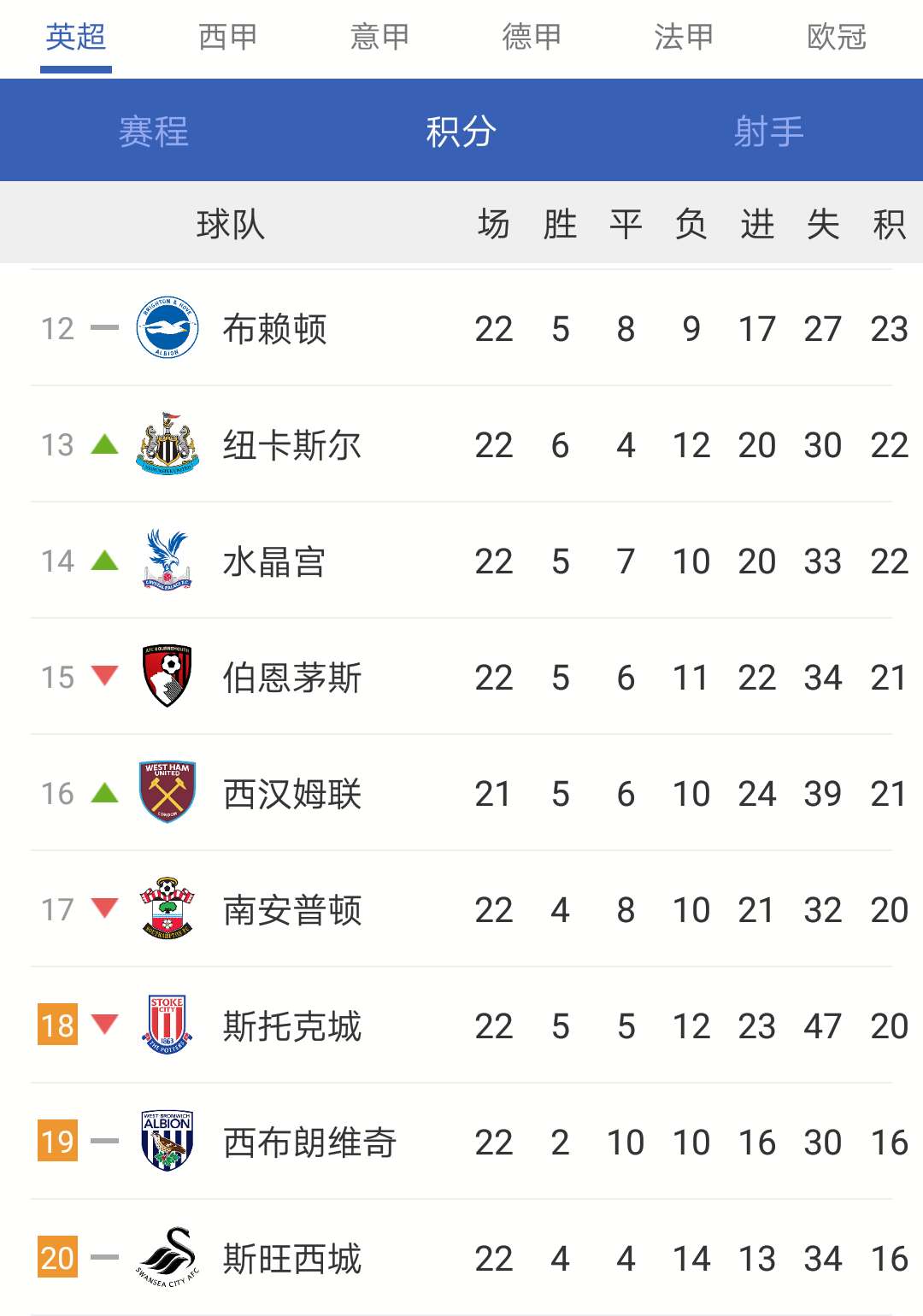The image size is (923, 1316).
Task: Switch to the 射手 (top scorers) tab
Action: [768, 131]
